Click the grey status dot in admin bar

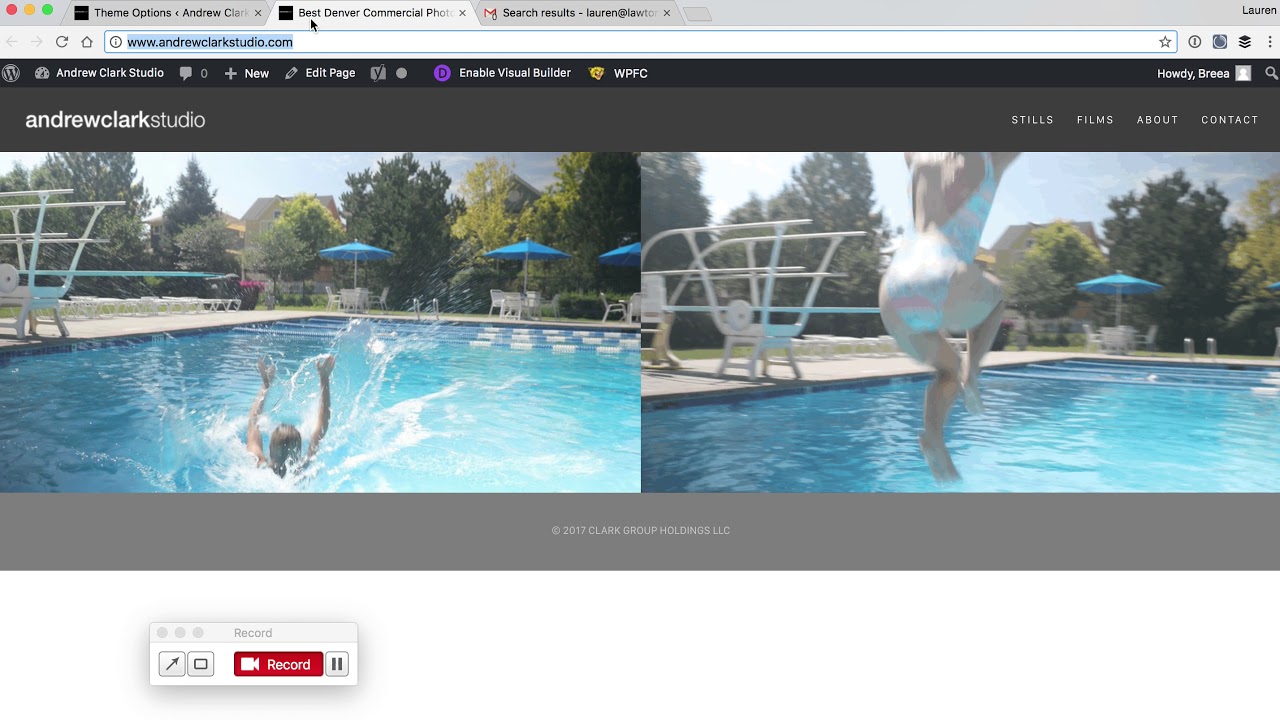coord(401,73)
